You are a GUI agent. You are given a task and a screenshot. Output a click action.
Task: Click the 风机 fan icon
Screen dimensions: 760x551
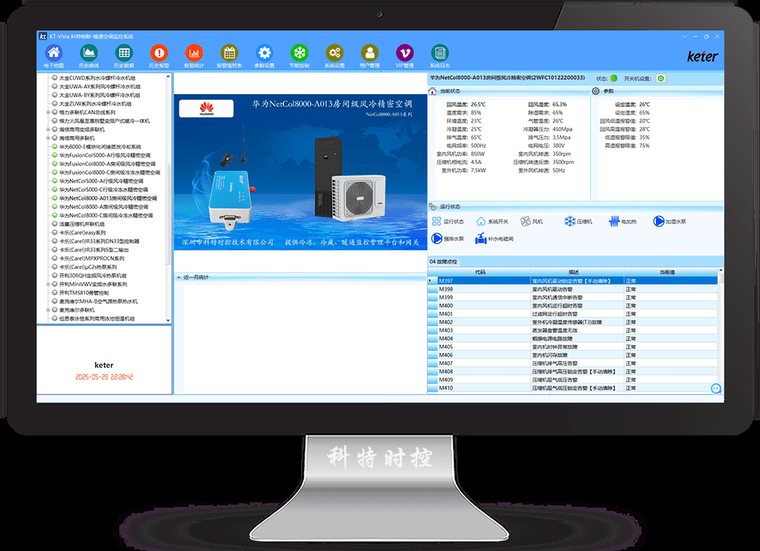(525, 221)
